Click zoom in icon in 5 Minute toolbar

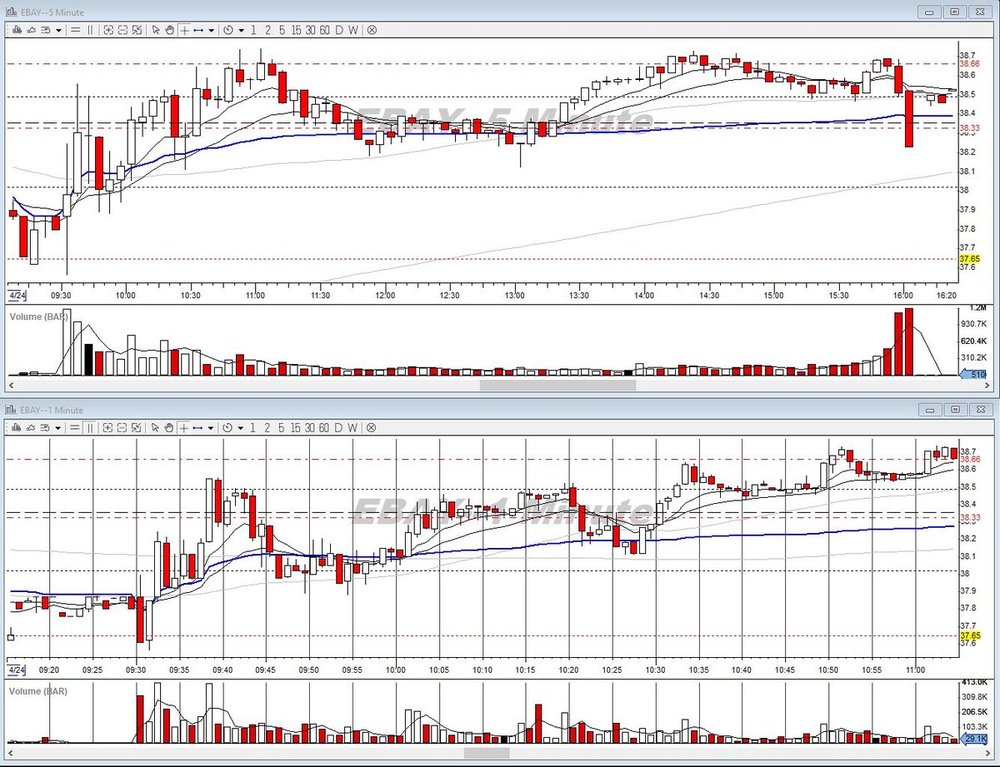pyautogui.click(x=108, y=30)
